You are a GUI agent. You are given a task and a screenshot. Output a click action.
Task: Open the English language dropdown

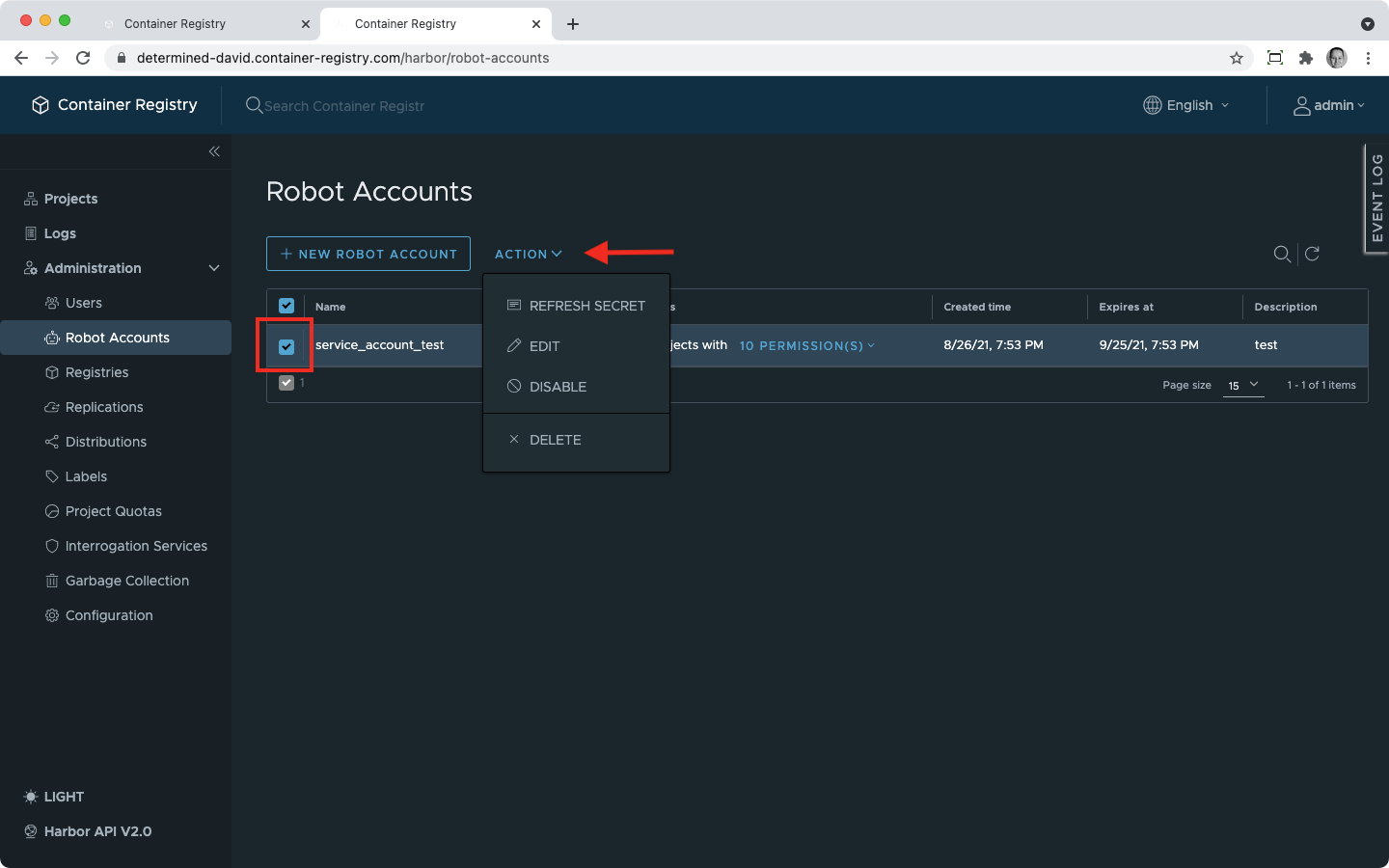(x=1186, y=105)
